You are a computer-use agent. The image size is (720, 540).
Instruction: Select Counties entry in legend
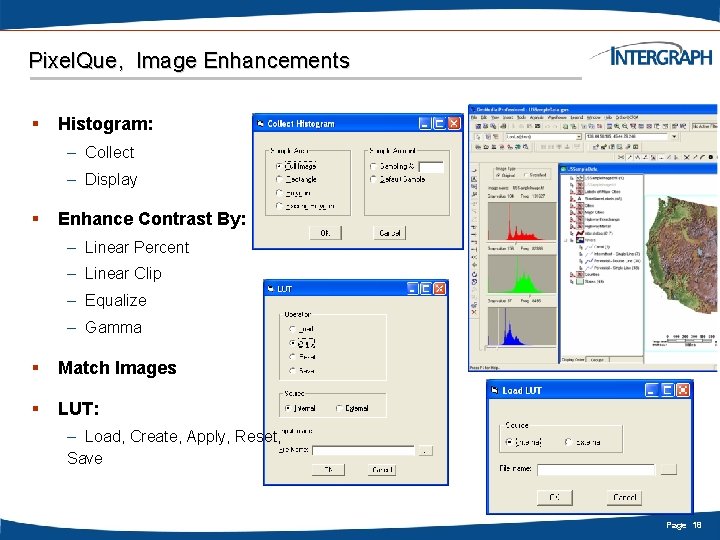pos(592,274)
